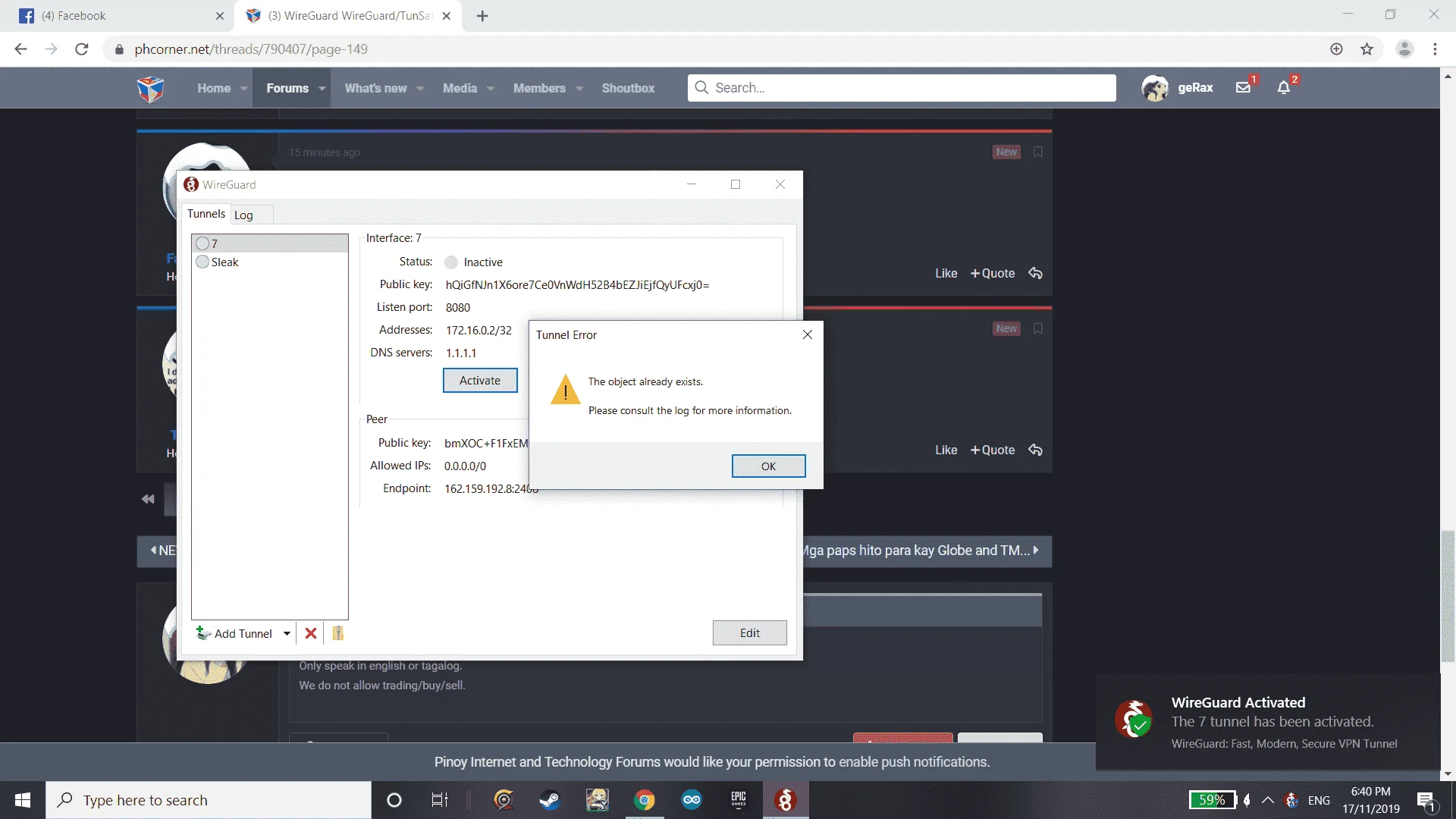1456x819 pixels.
Task: Click the address bar URL
Action: click(251, 49)
